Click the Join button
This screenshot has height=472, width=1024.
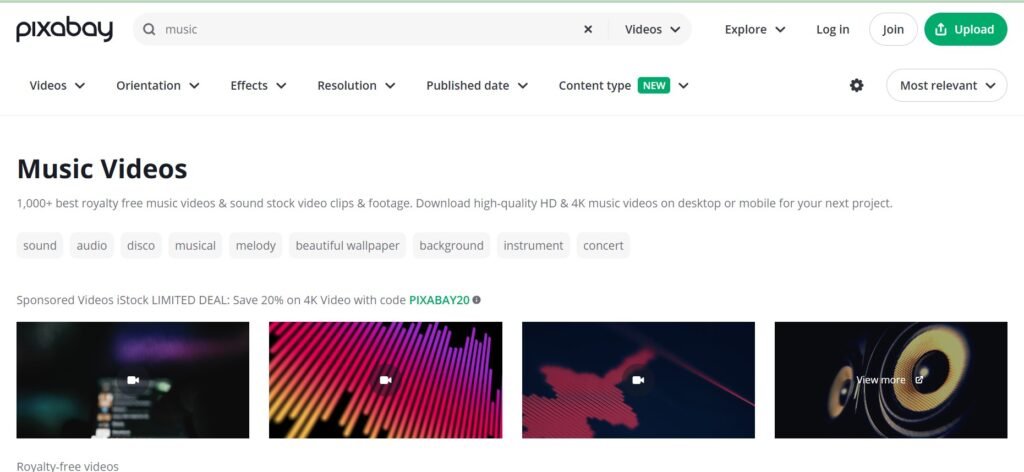[x=893, y=29]
